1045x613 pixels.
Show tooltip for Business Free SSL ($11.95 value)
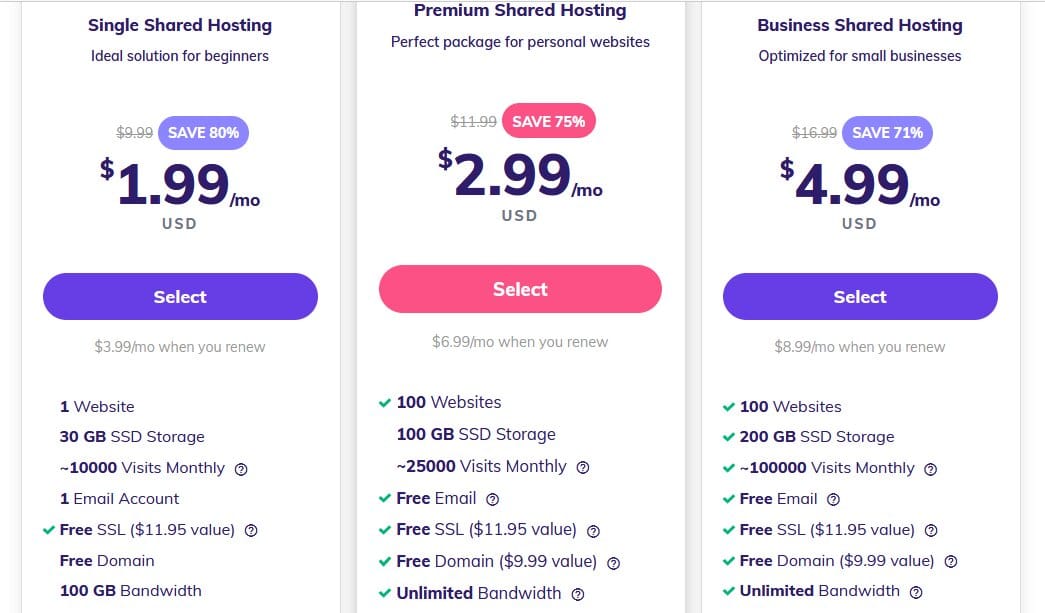(x=931, y=530)
